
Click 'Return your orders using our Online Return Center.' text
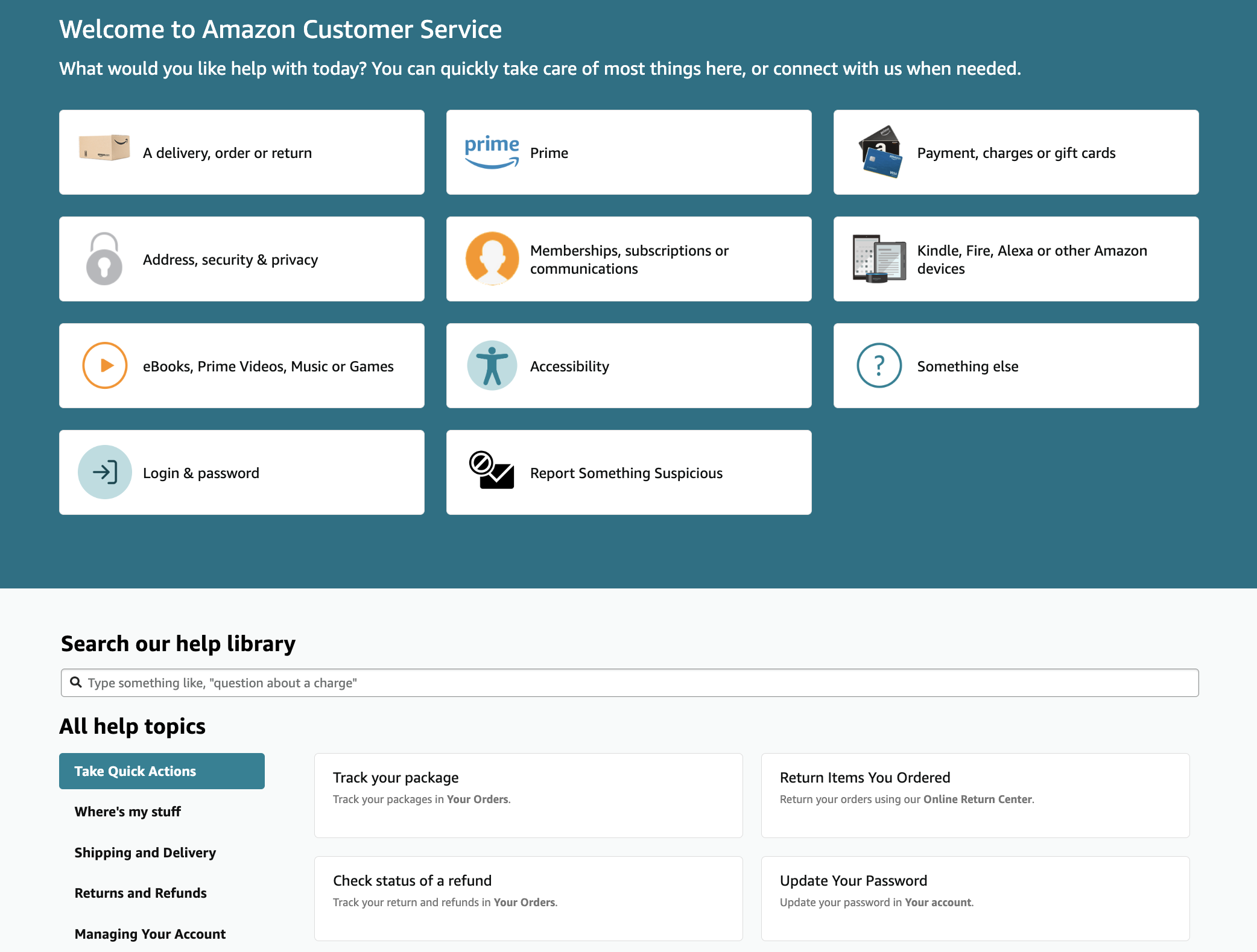click(907, 799)
